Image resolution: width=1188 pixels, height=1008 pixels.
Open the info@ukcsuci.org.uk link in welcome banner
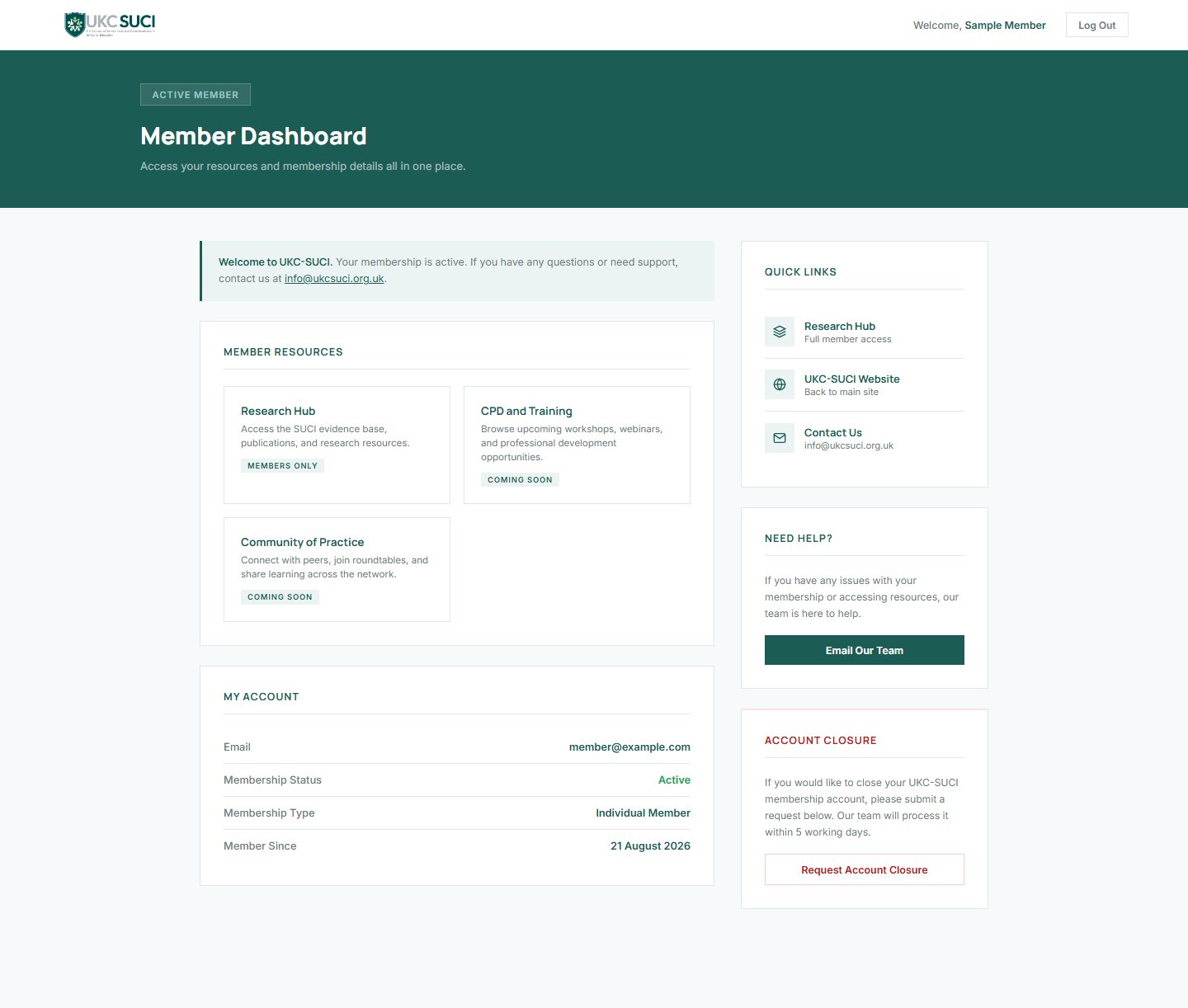click(x=334, y=278)
